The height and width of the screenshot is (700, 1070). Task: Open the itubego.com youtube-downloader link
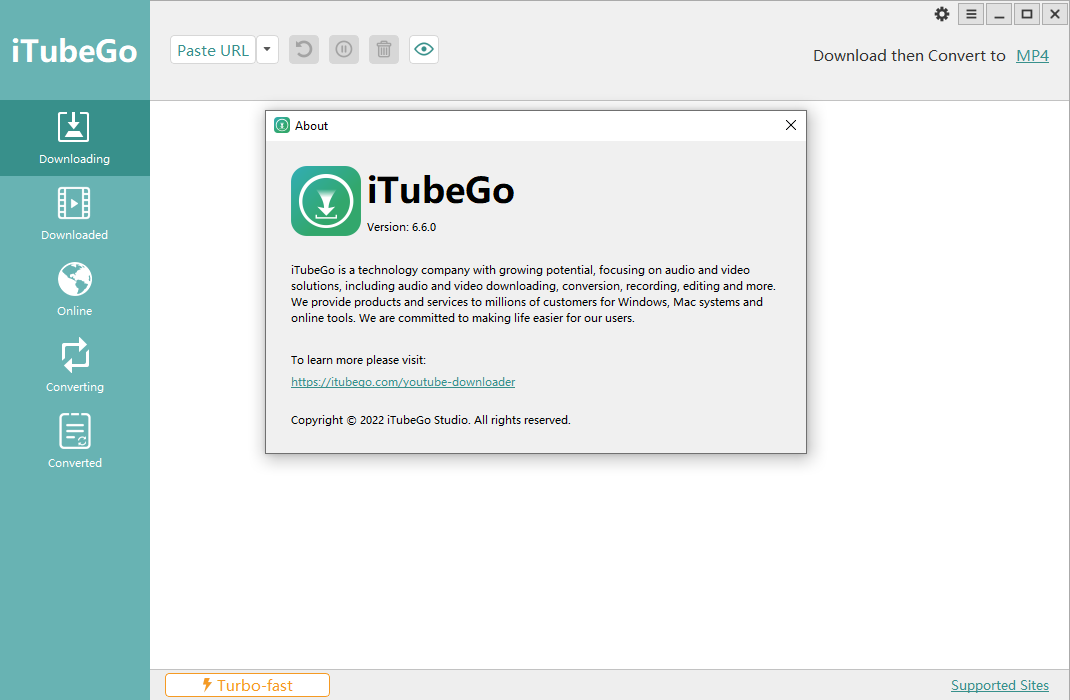point(403,382)
